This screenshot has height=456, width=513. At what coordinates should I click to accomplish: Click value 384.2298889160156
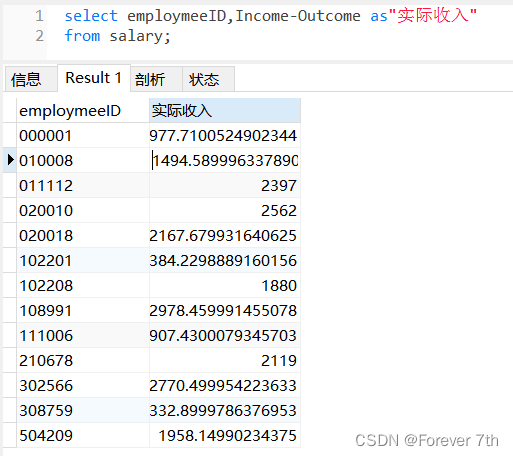pyautogui.click(x=225, y=260)
